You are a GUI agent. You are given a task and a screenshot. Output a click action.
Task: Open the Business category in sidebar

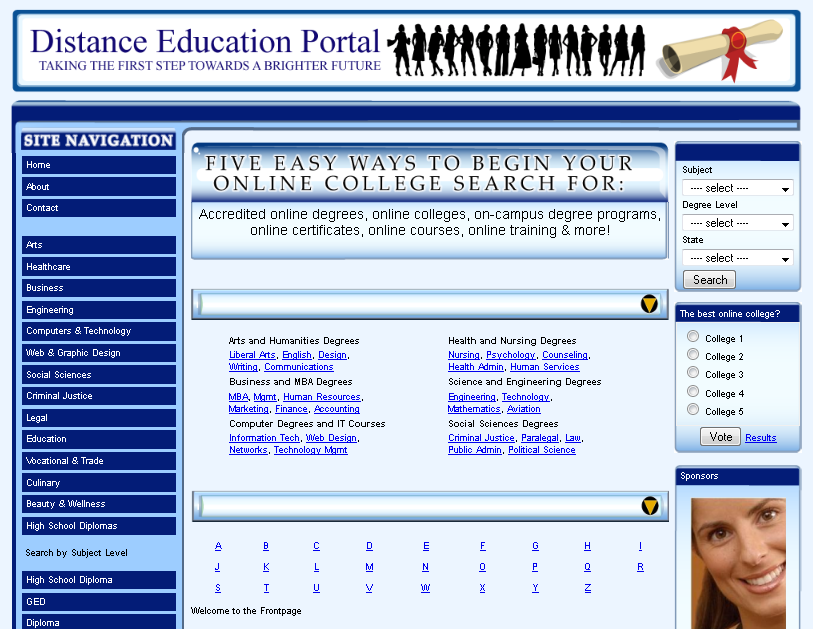pos(99,288)
